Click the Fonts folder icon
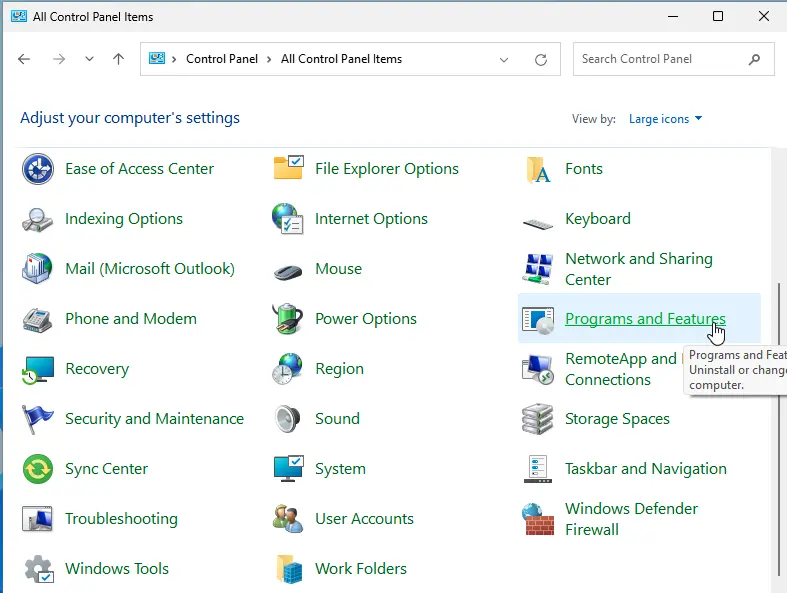 coord(538,169)
